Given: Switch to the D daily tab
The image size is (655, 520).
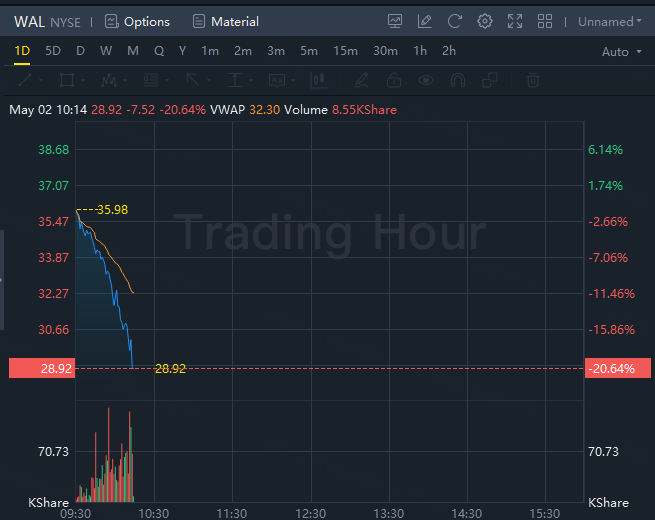Looking at the screenshot, I should click(x=80, y=51).
